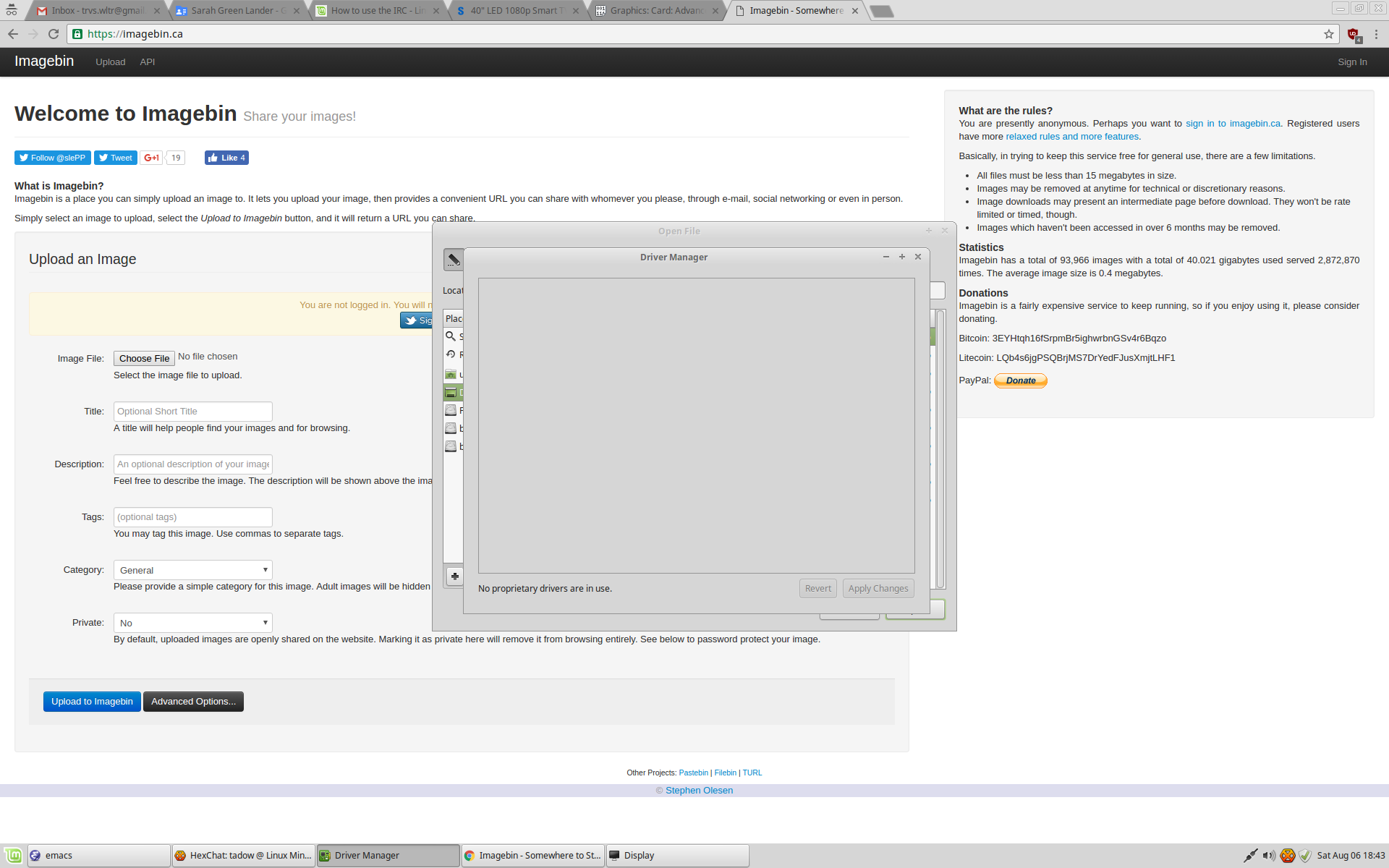Click the Revert button in Driver Manager
This screenshot has height=868, width=1389.
818,589
